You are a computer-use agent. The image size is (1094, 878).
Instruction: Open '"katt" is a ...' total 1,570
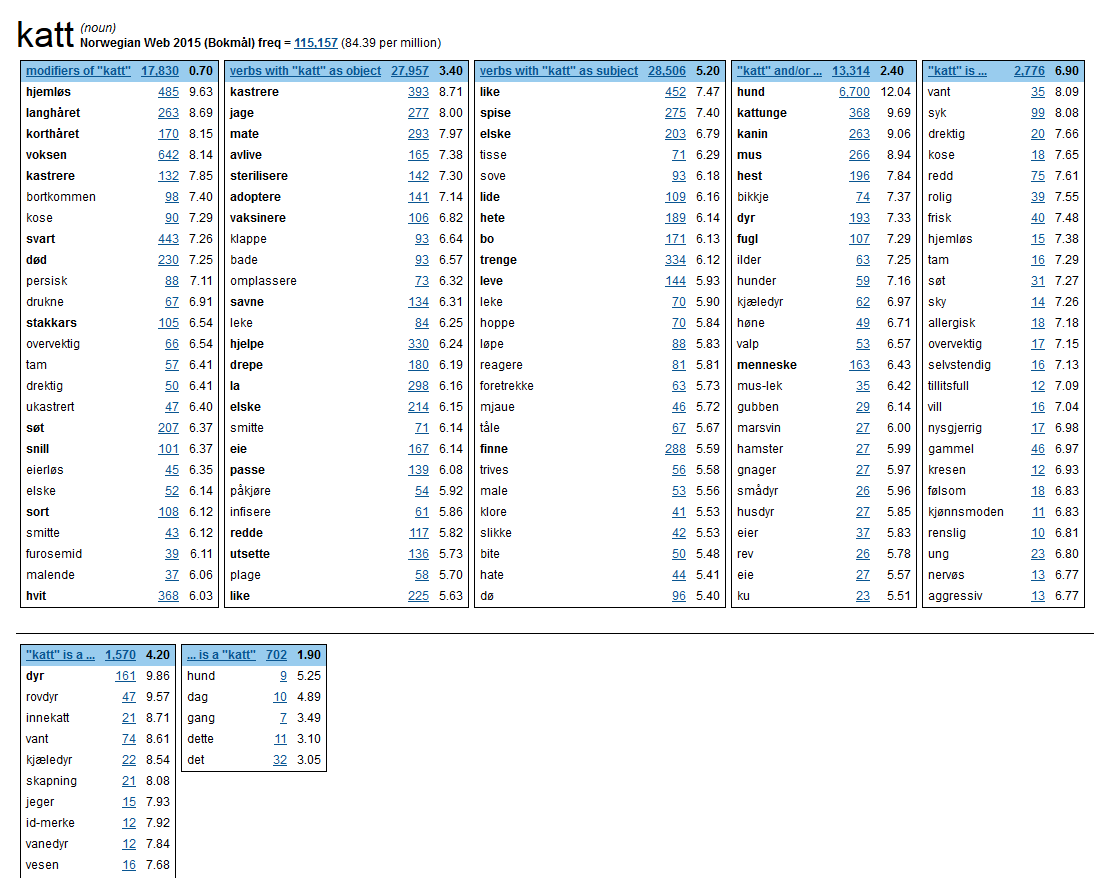(121, 655)
